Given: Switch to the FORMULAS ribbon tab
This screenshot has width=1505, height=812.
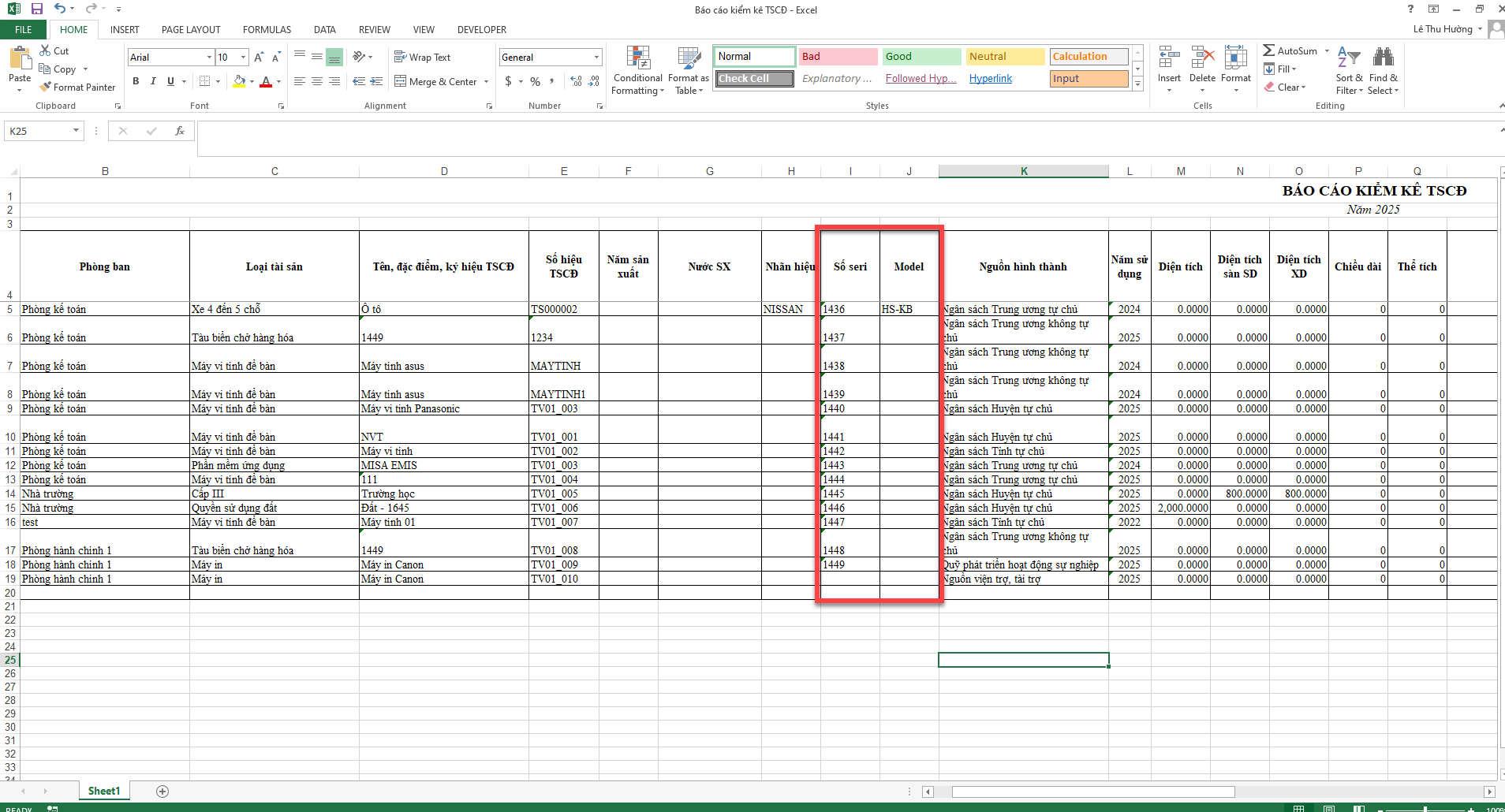Looking at the screenshot, I should point(267,30).
